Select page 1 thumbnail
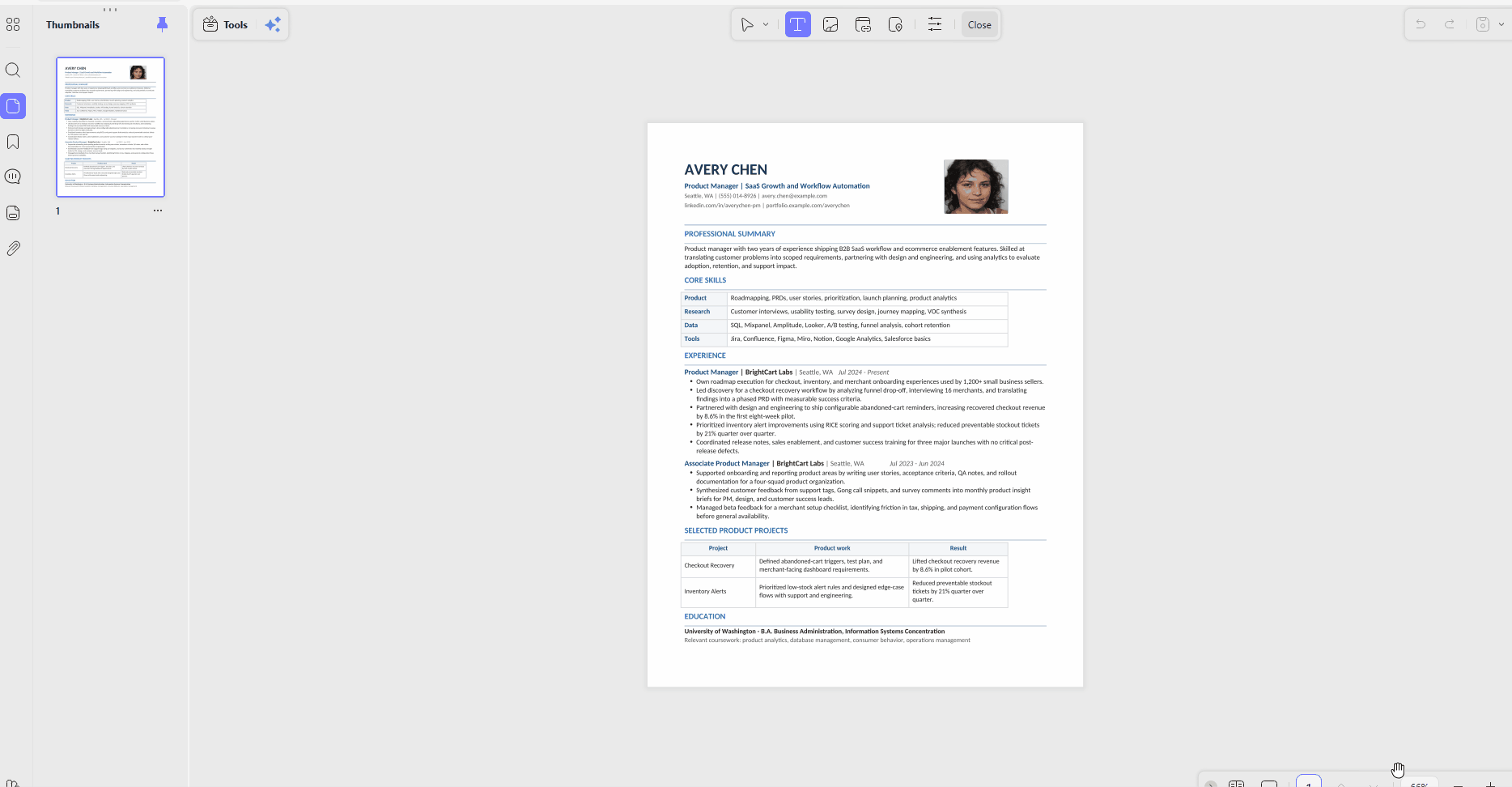This screenshot has width=1512, height=787. click(110, 127)
